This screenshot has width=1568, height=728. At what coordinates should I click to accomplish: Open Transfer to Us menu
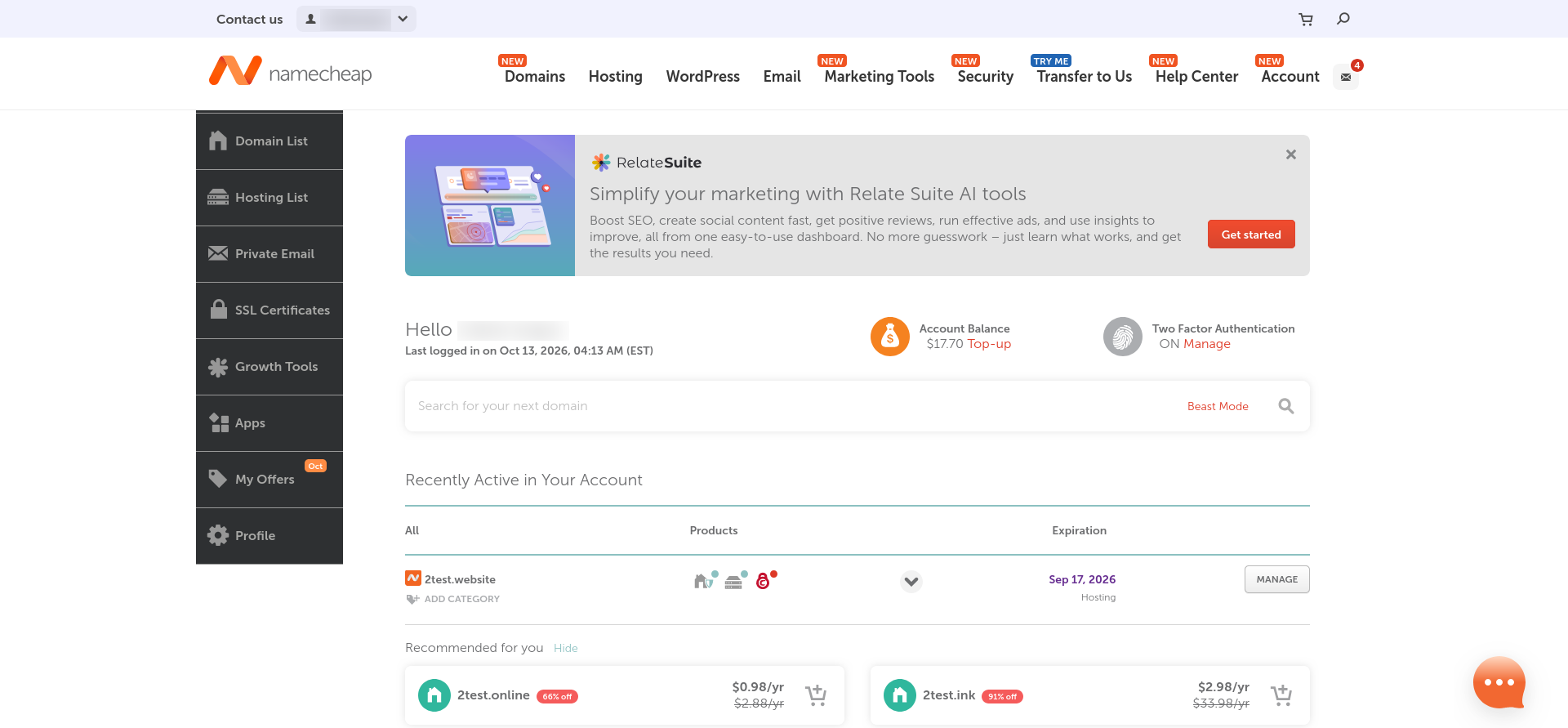tap(1085, 76)
